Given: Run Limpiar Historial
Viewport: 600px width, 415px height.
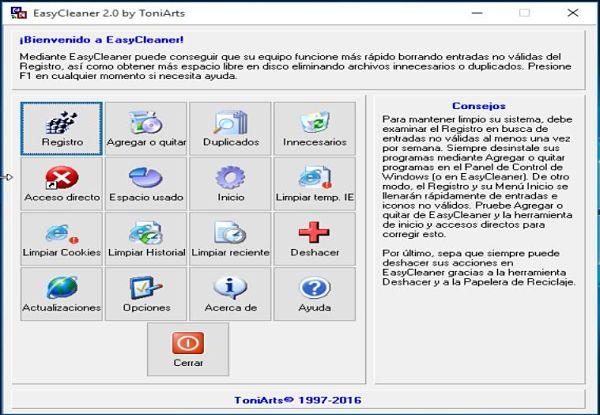Looking at the screenshot, I should (146, 239).
